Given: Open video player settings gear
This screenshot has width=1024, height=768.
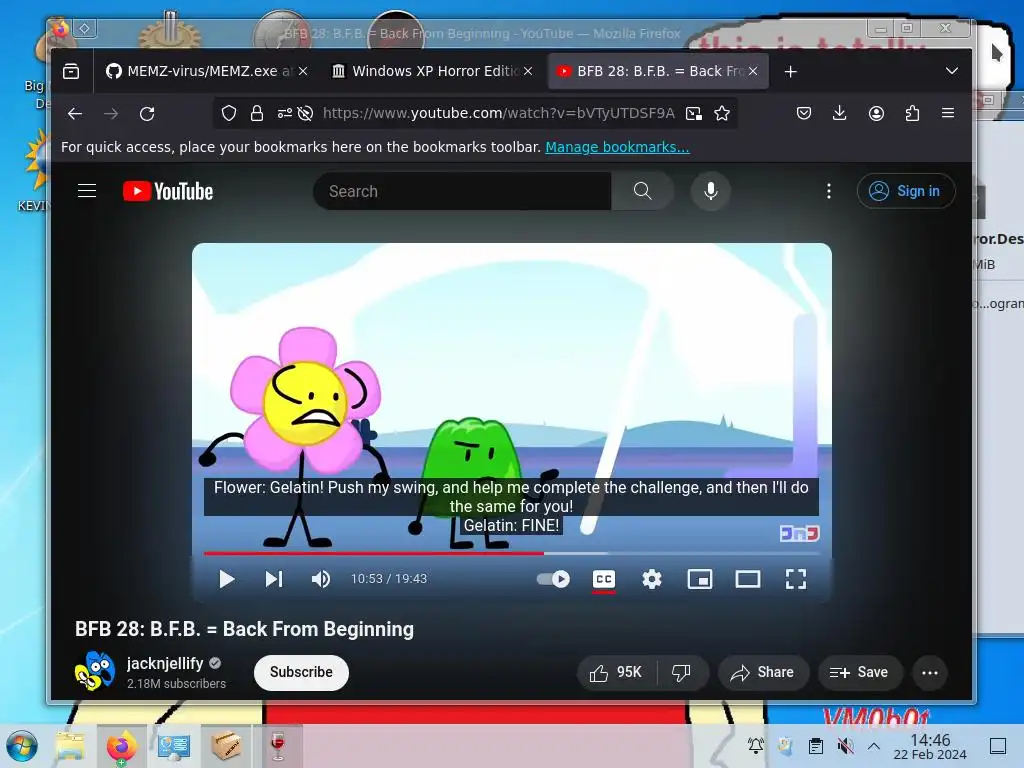Looking at the screenshot, I should pos(652,579).
